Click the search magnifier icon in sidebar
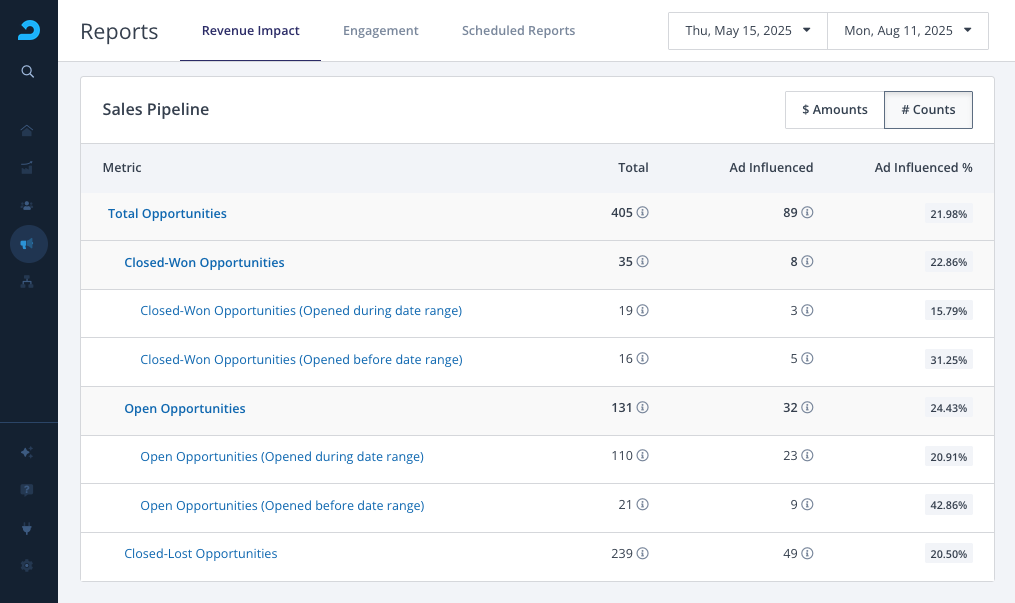The width and height of the screenshot is (1015, 603). 28,71
